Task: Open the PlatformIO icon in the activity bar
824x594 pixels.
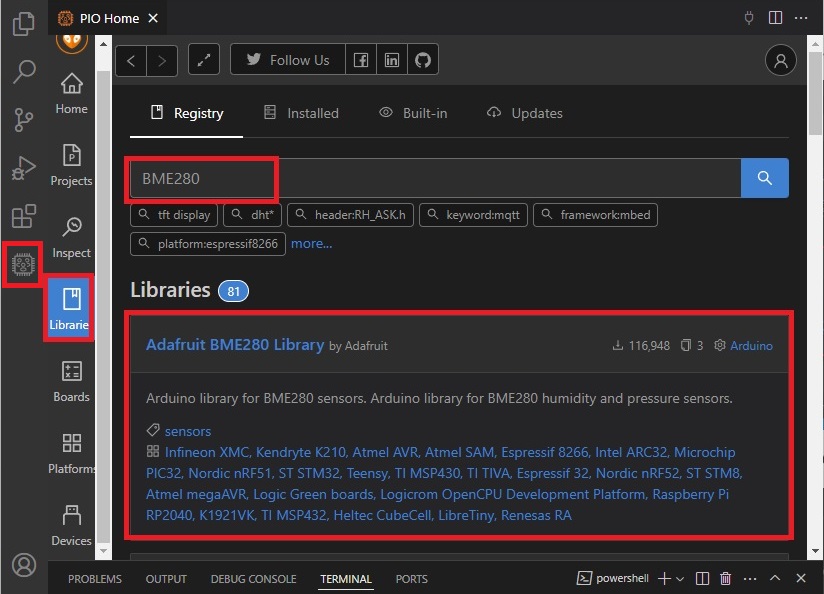Action: (22, 264)
